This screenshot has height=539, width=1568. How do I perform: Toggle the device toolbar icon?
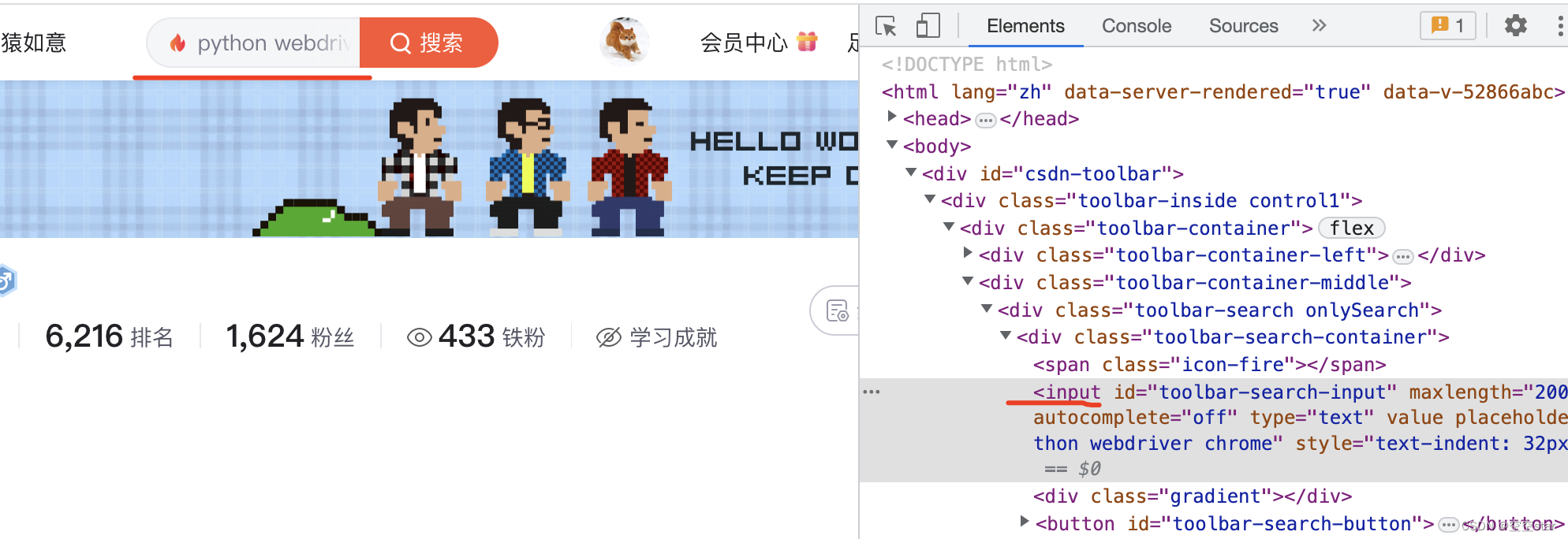click(x=928, y=26)
